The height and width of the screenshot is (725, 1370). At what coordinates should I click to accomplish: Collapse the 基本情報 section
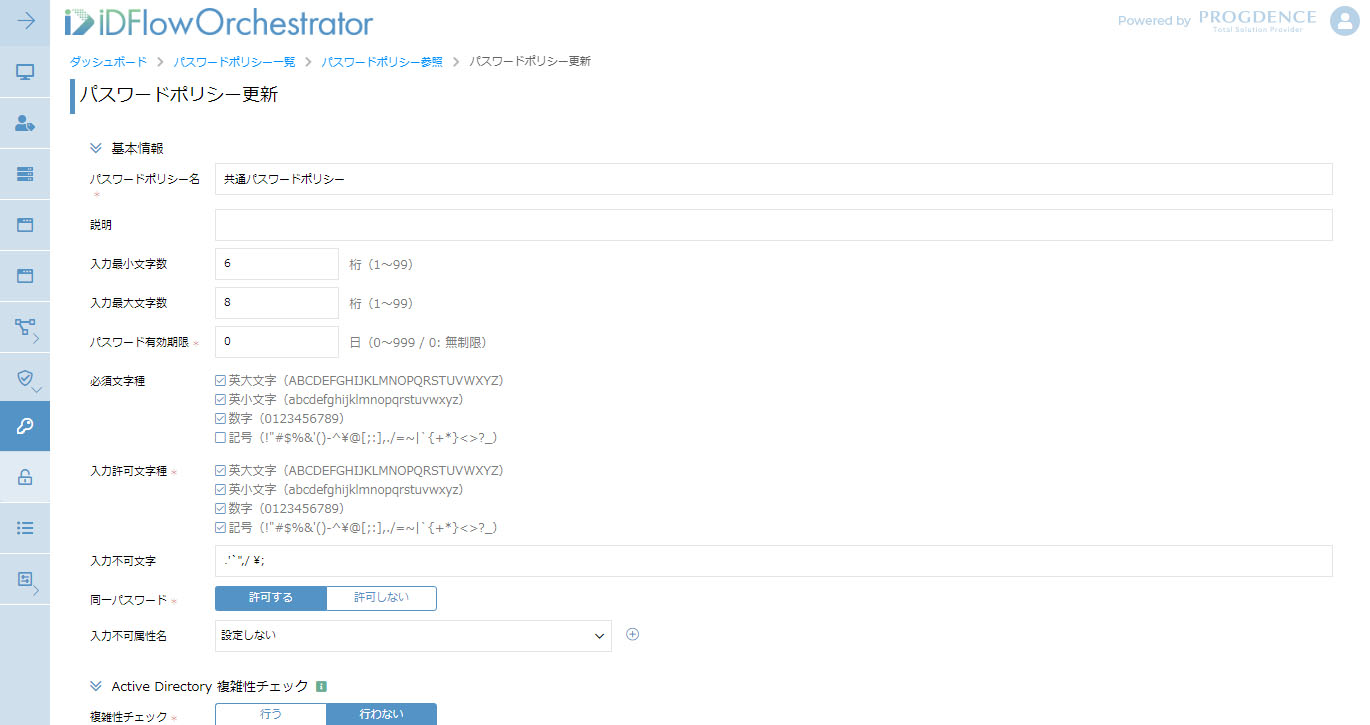(x=96, y=148)
